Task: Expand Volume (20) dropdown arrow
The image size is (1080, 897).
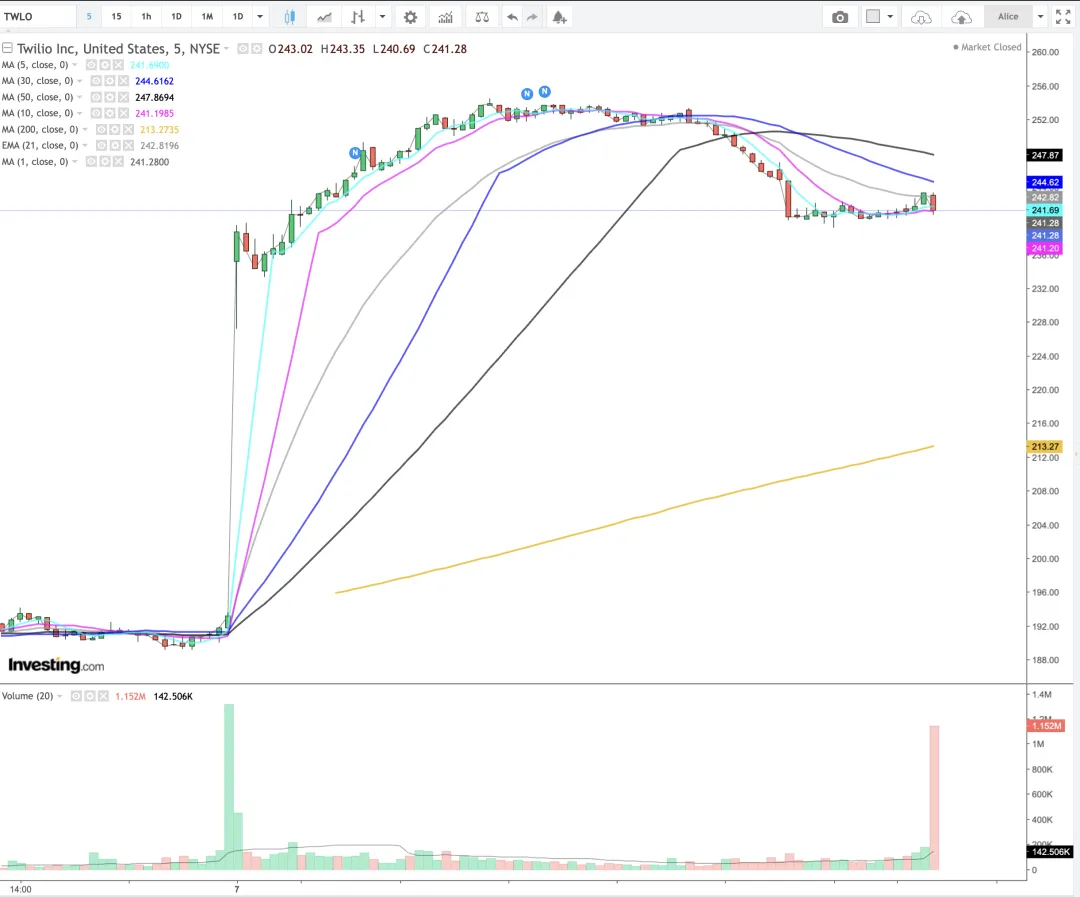Action: click(x=59, y=697)
